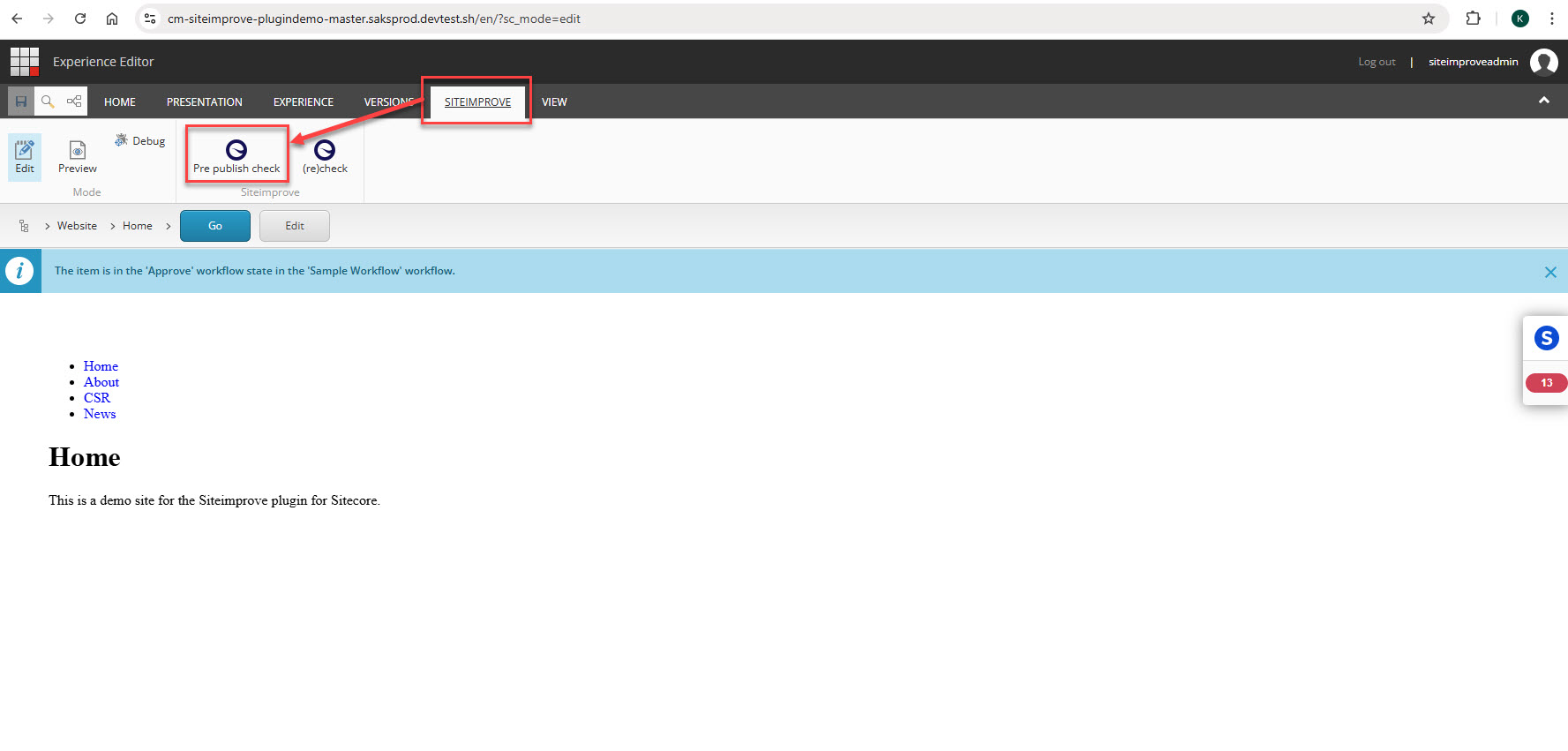Click the blue Go button
Image resolution: width=1568 pixels, height=751 pixels.
(x=215, y=226)
